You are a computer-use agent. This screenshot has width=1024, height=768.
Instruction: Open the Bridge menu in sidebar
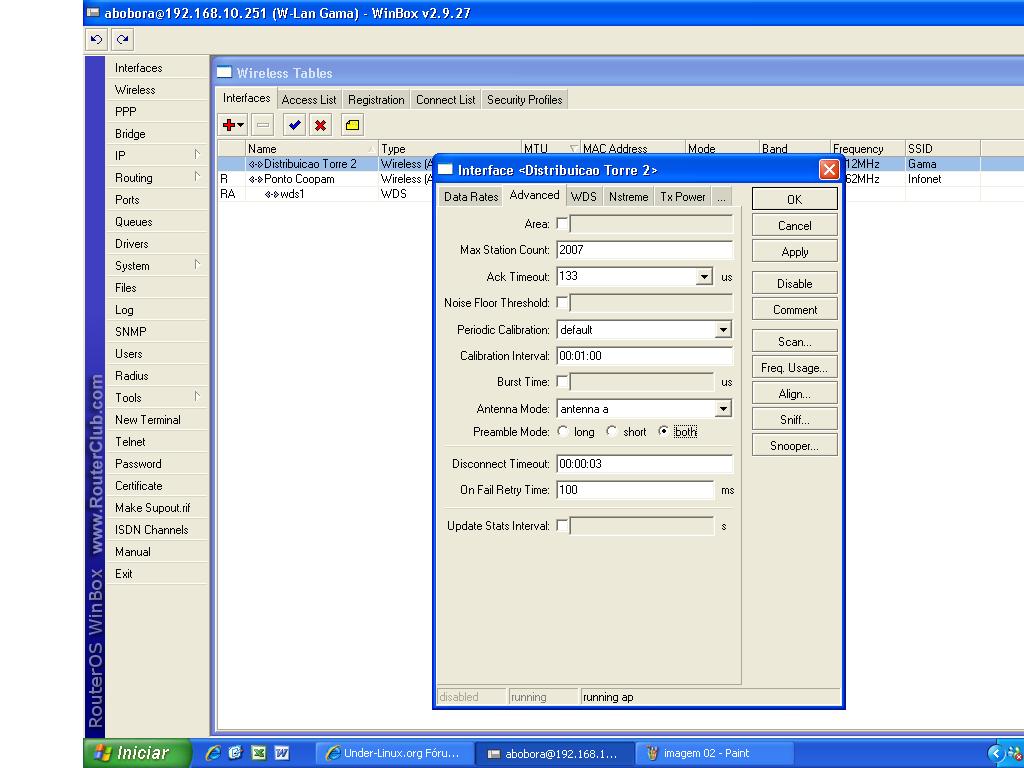(130, 134)
